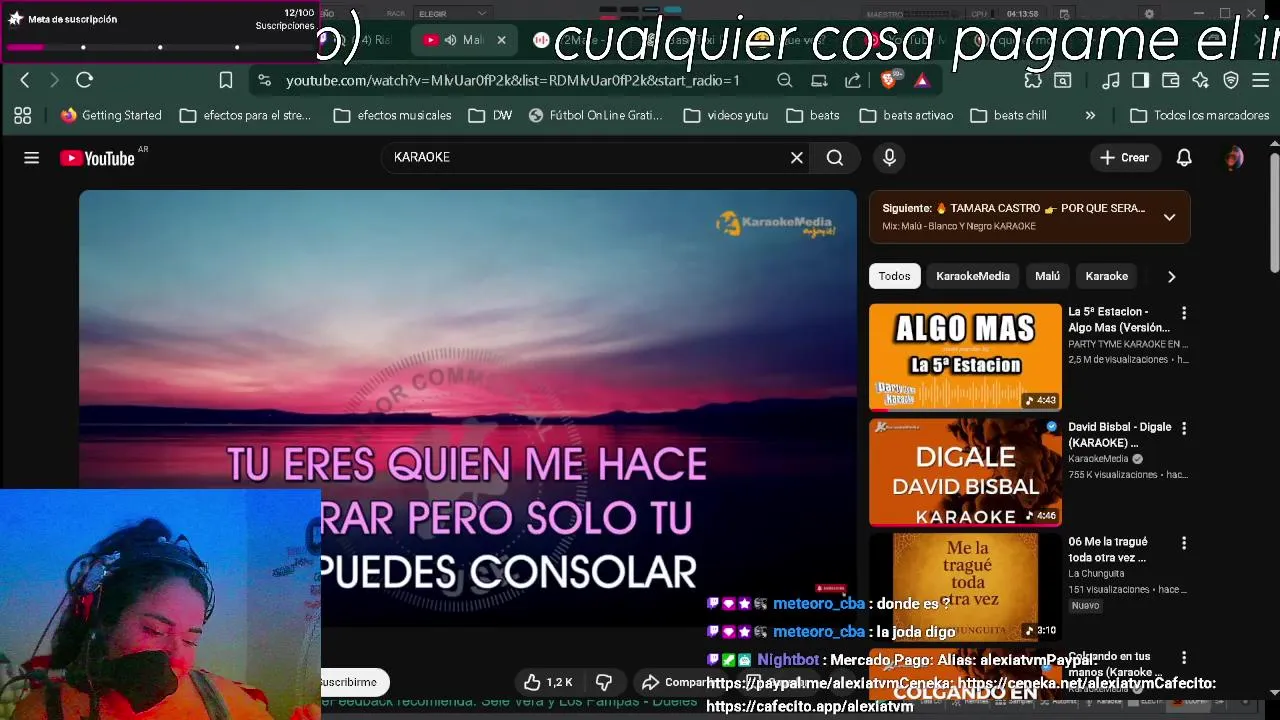Screen dimensions: 1280x720
Task: Open the KaraokeMedia channel link under Digale
Action: tap(1098, 459)
